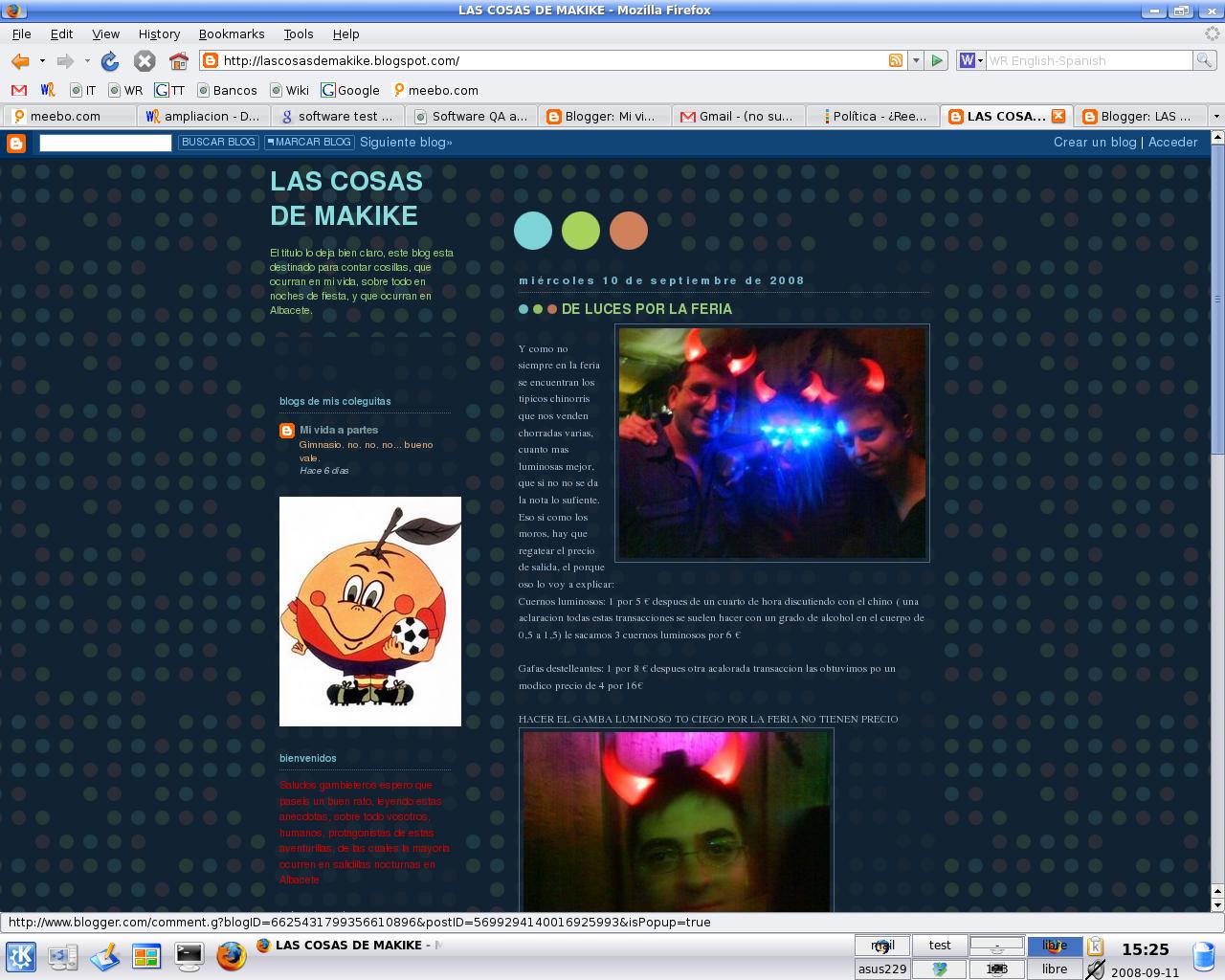Switch to the Gmail tab
Image resolution: width=1225 pixels, height=980 pixels.
738,116
